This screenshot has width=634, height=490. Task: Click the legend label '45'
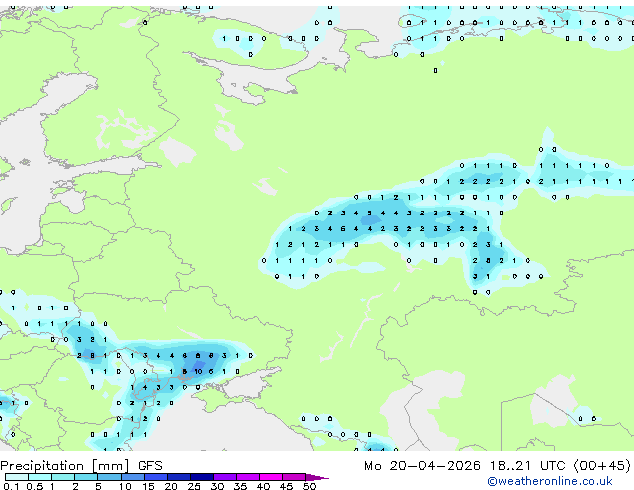tap(286, 486)
